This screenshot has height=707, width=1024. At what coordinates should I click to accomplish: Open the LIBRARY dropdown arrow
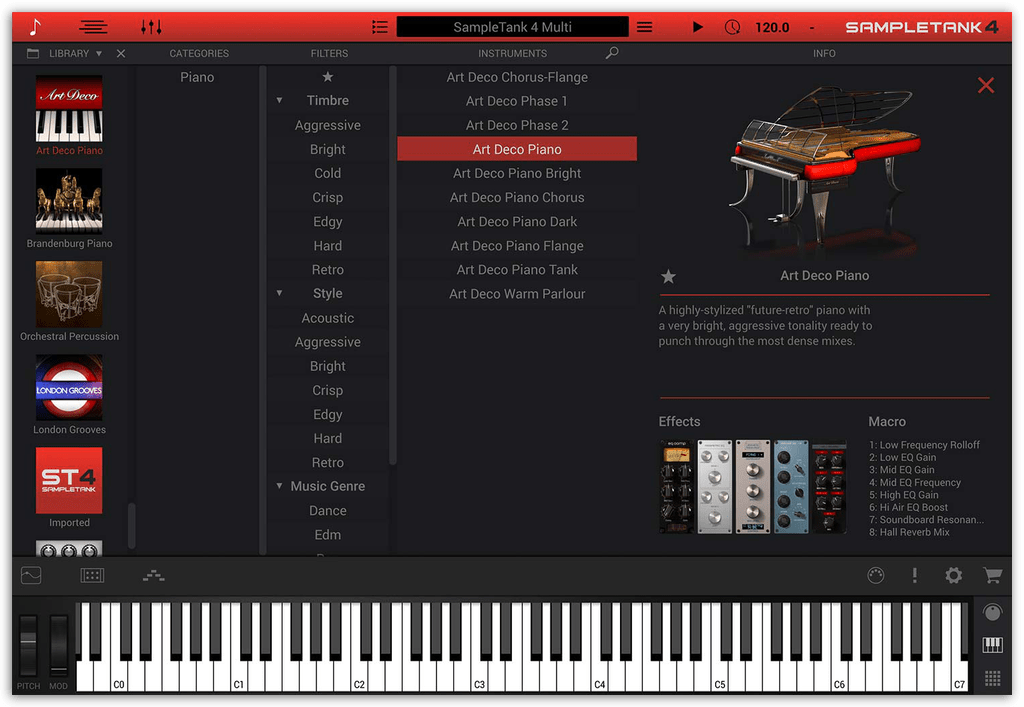pos(99,54)
